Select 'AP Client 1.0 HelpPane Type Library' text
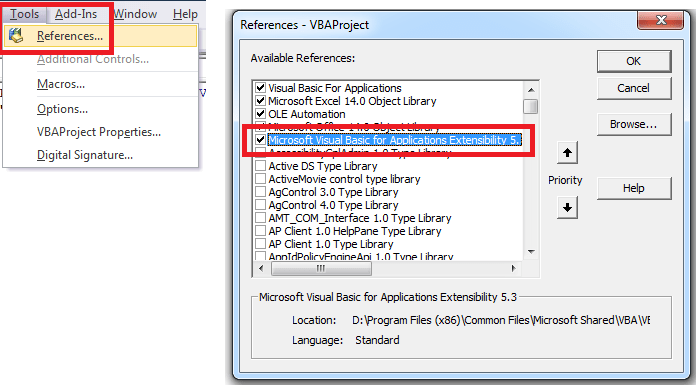 click(354, 231)
